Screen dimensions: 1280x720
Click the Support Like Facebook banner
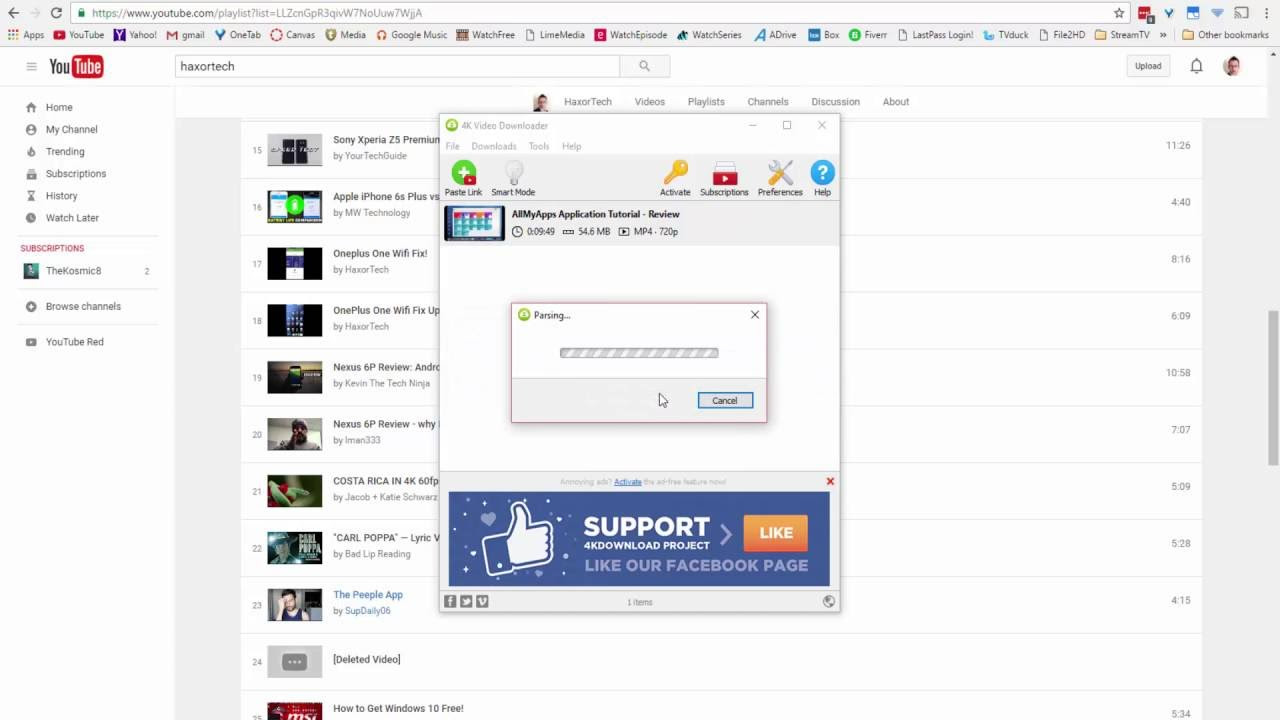pyautogui.click(x=639, y=539)
